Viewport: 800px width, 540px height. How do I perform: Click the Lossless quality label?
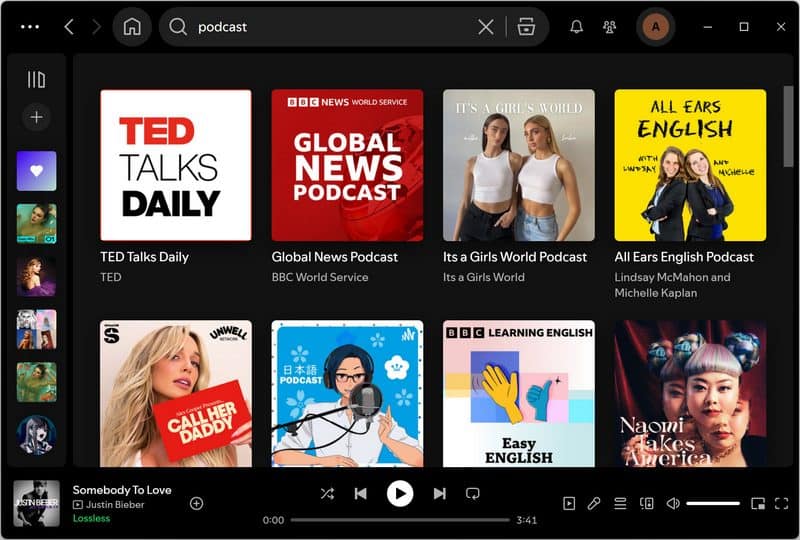(x=91, y=519)
